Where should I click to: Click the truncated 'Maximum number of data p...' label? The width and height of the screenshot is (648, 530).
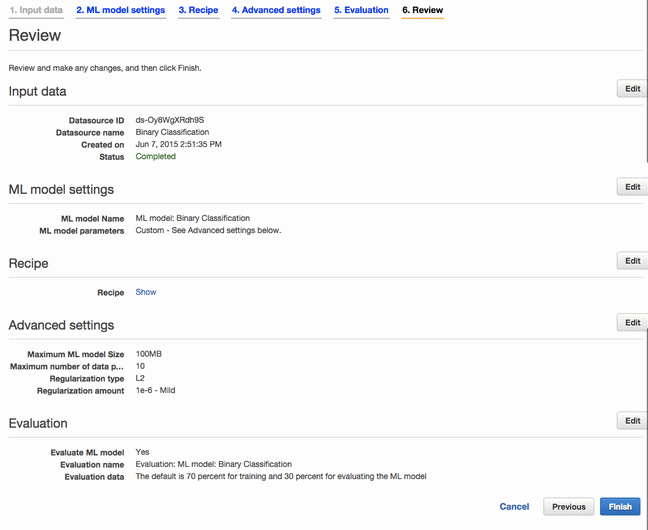tap(67, 366)
